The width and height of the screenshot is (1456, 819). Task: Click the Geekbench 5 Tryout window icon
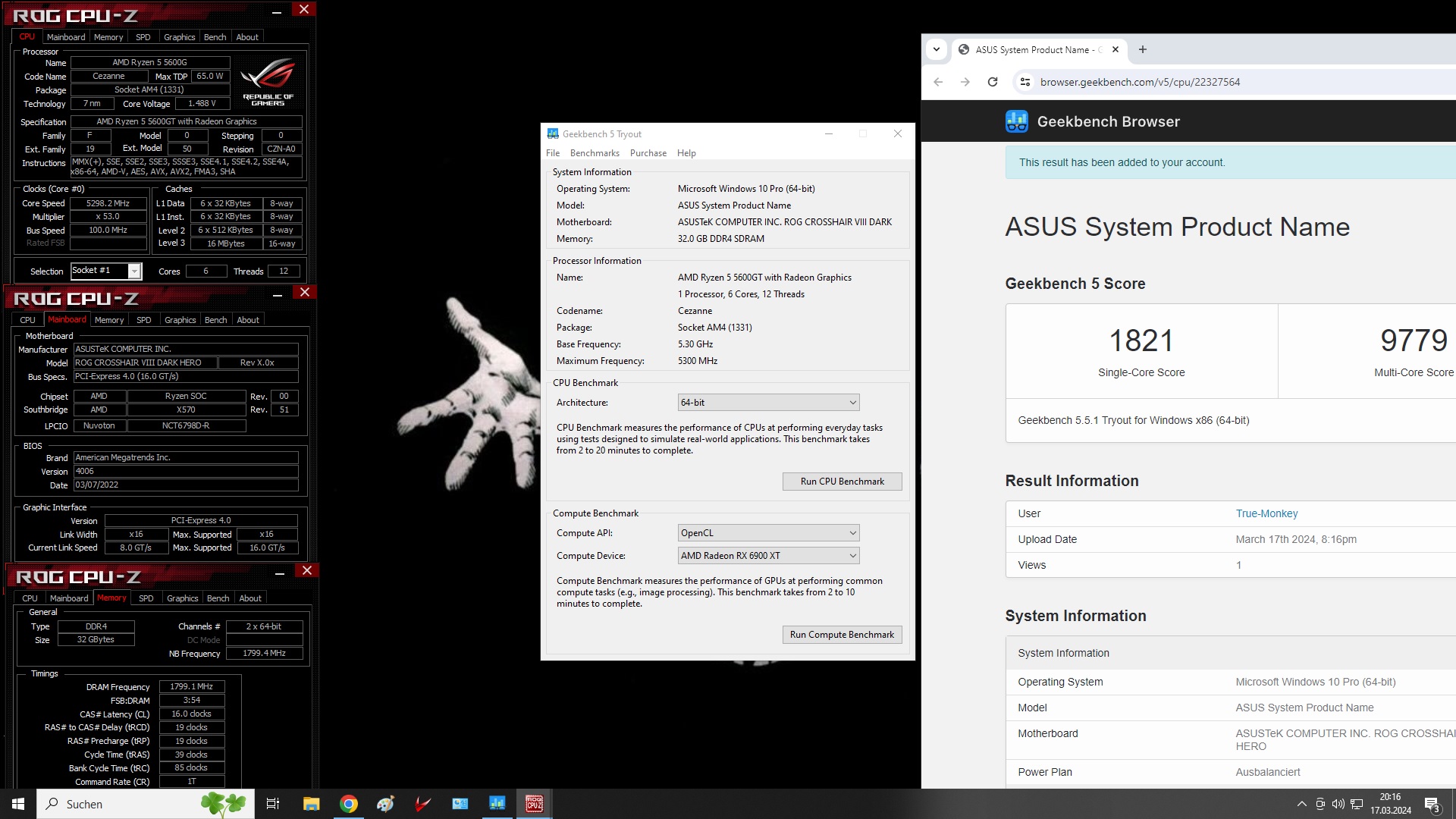(x=553, y=134)
